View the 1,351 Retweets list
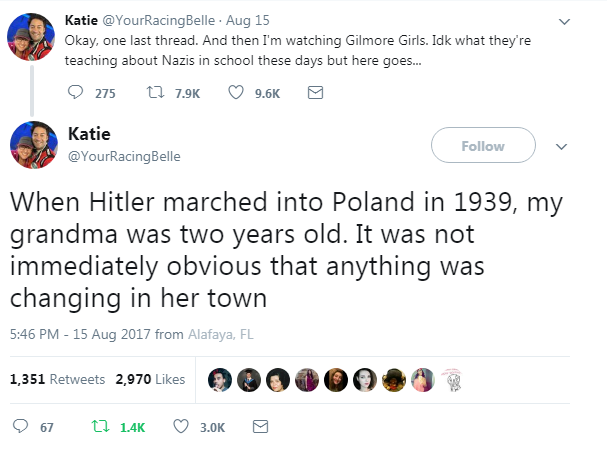Screen dimensions: 607x451 click(x=57, y=379)
